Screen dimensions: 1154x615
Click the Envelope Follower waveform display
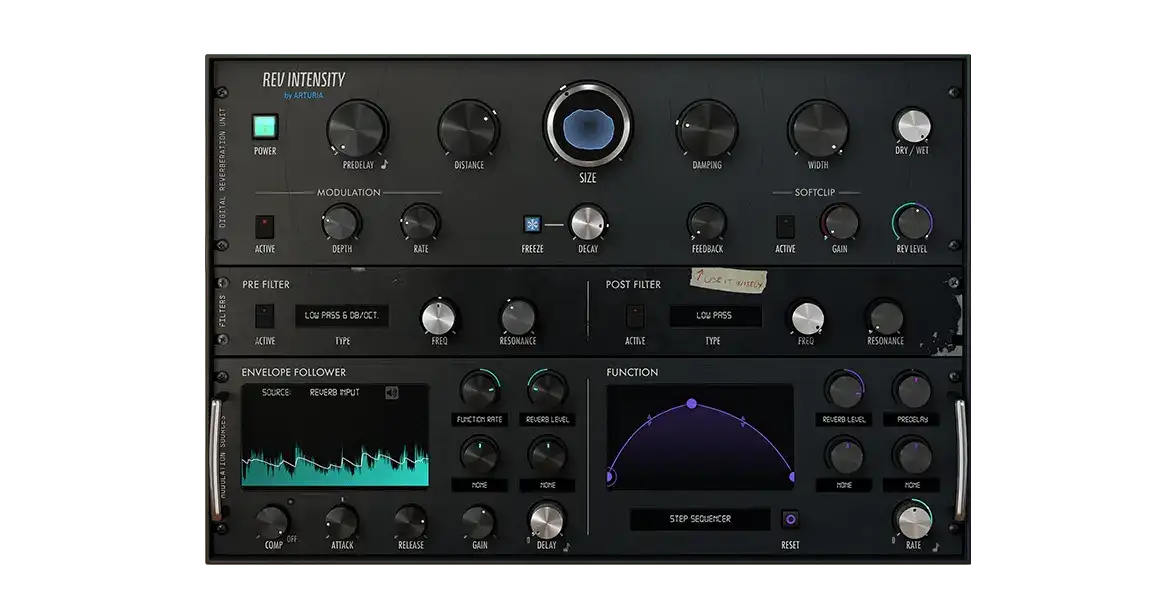[335, 435]
